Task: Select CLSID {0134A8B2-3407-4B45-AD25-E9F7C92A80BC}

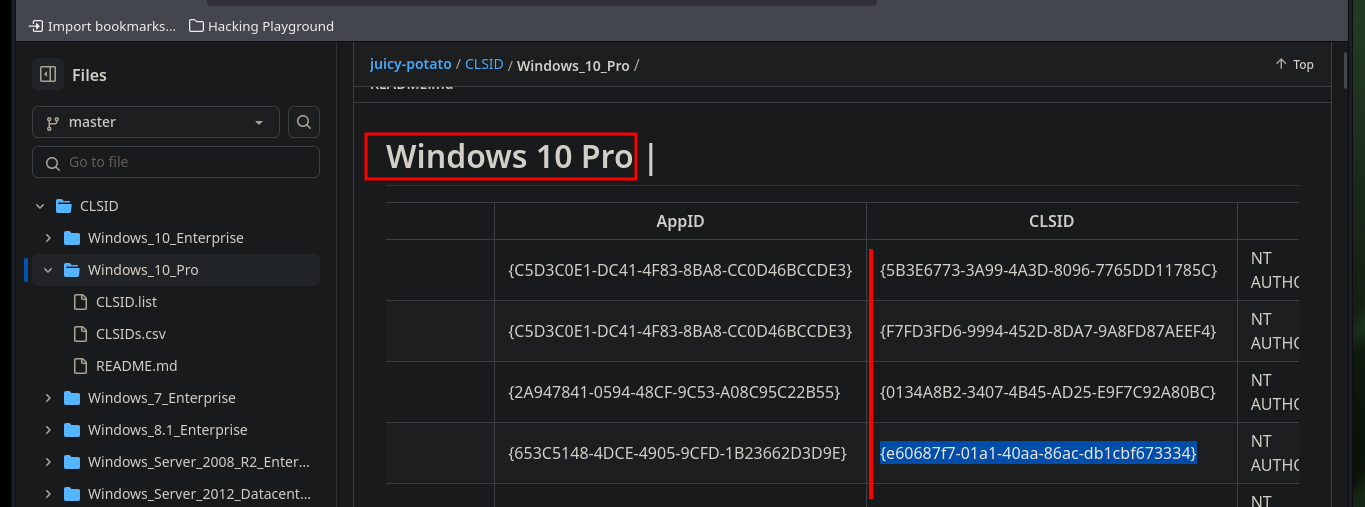Action: 1048,392
